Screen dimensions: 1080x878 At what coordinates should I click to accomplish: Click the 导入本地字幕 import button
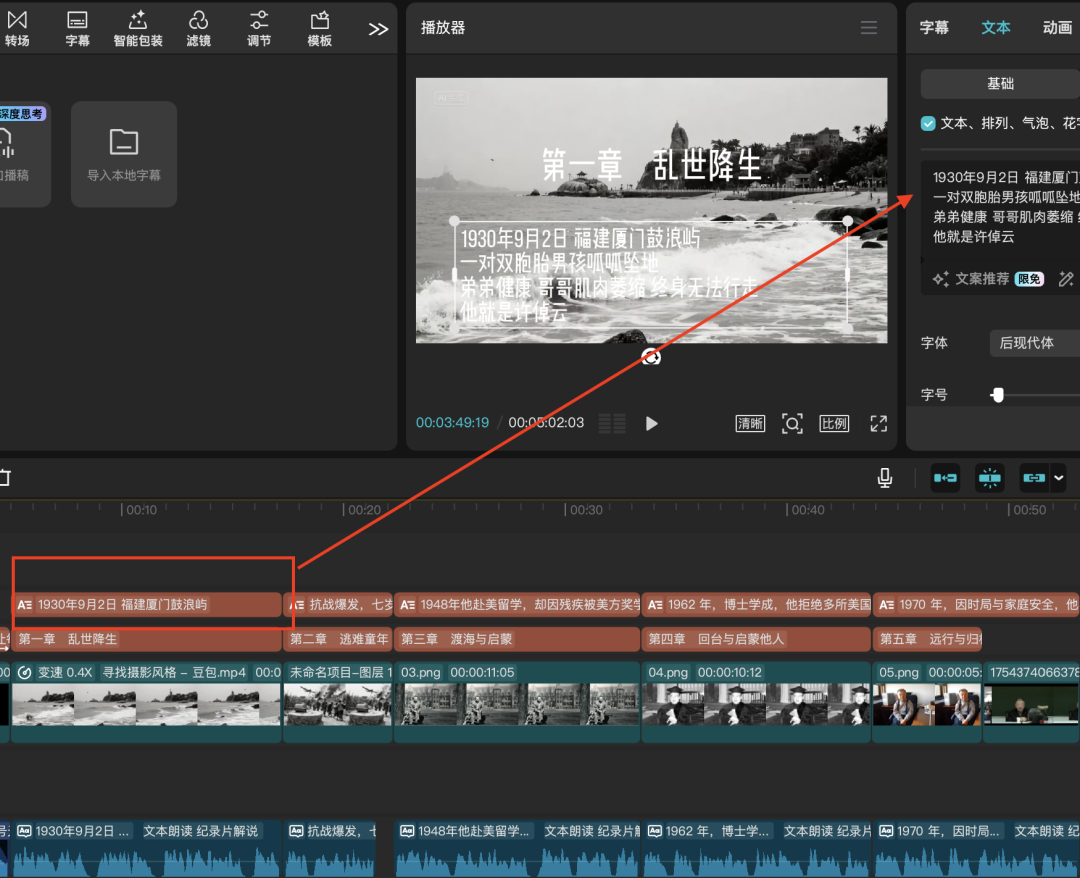pos(124,154)
